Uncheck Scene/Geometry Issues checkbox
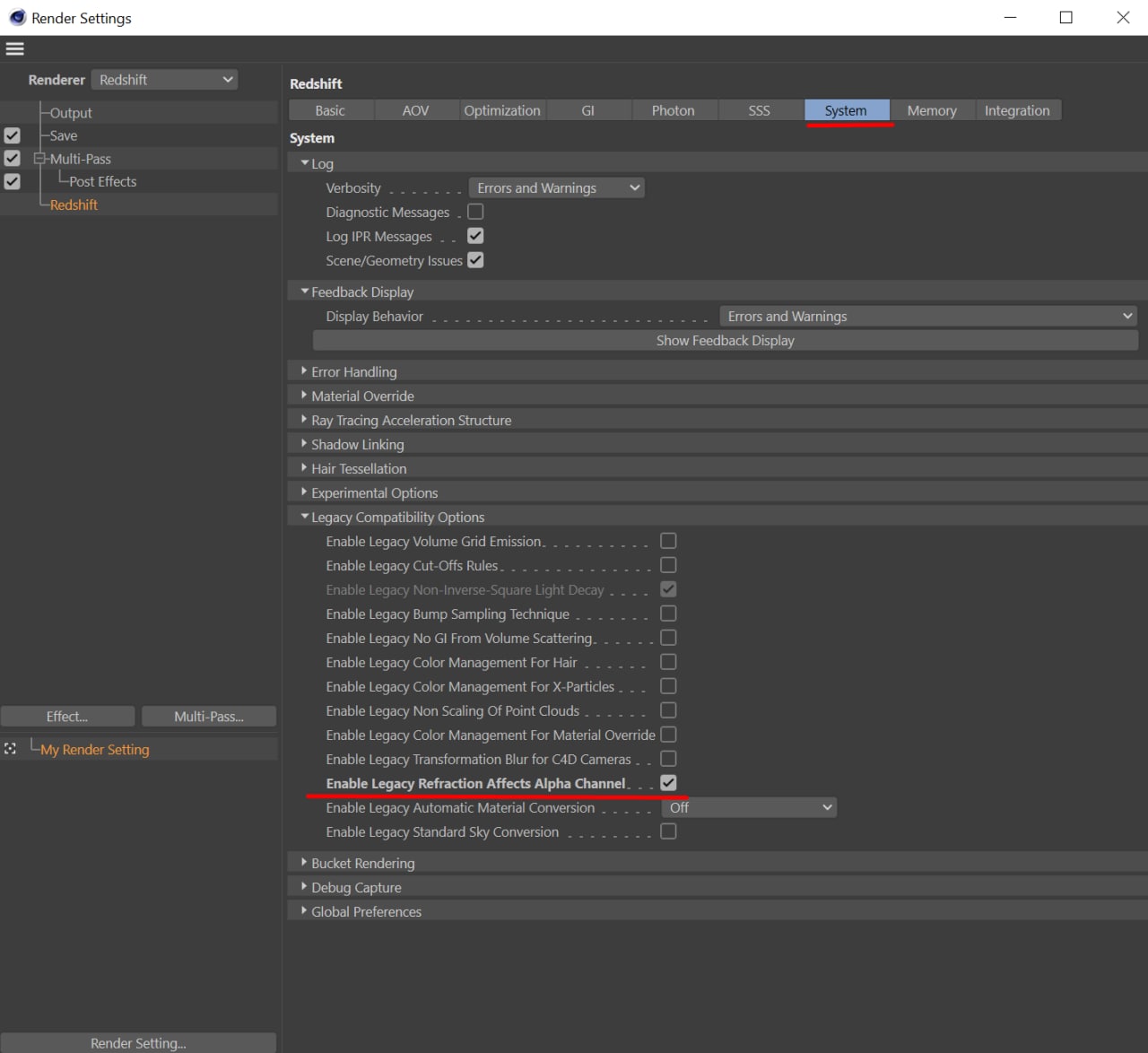The width and height of the screenshot is (1148, 1053). (475, 260)
